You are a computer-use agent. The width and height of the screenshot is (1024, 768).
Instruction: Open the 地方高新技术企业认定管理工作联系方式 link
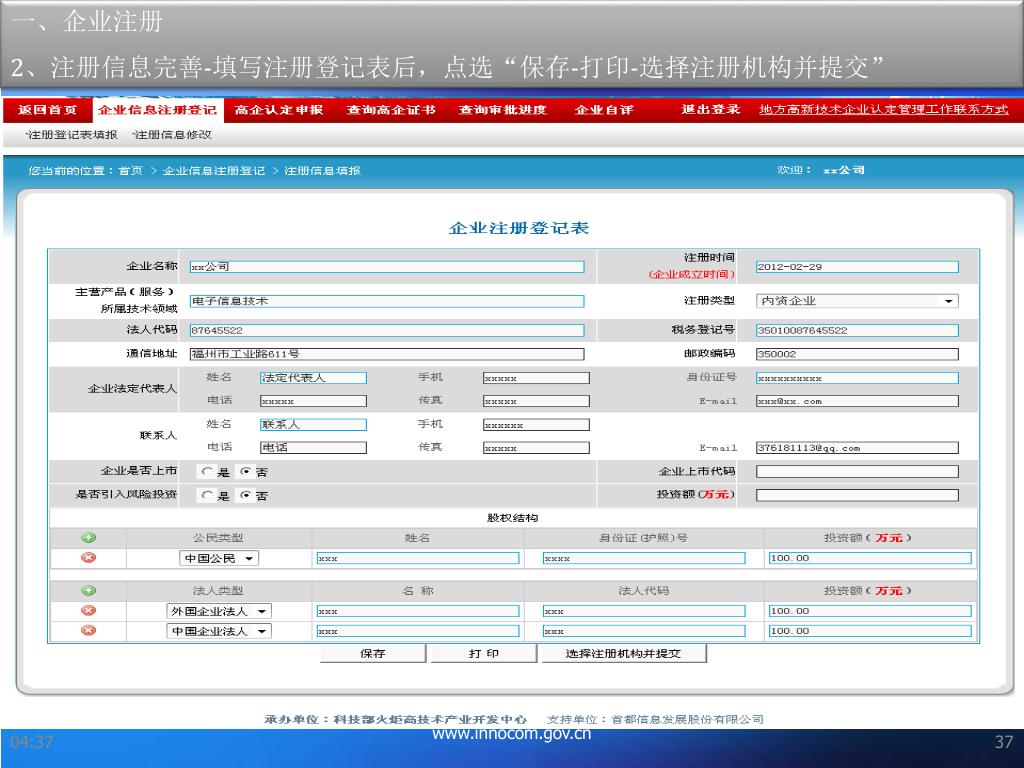[883, 110]
